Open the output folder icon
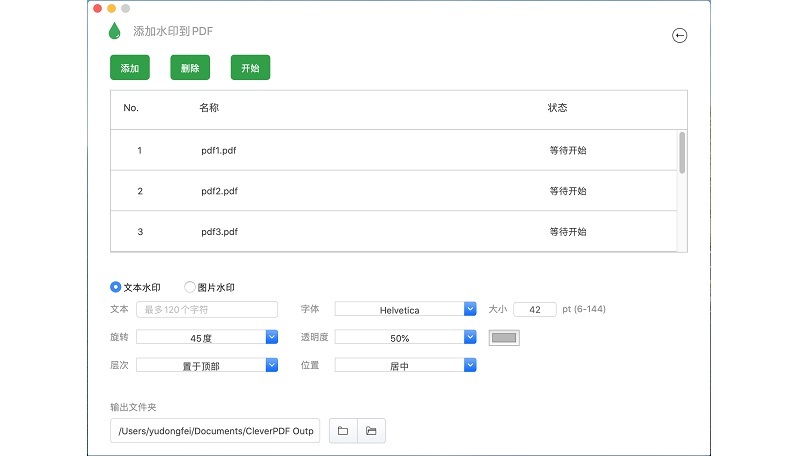The image size is (800, 456). pyautogui.click(x=371, y=431)
